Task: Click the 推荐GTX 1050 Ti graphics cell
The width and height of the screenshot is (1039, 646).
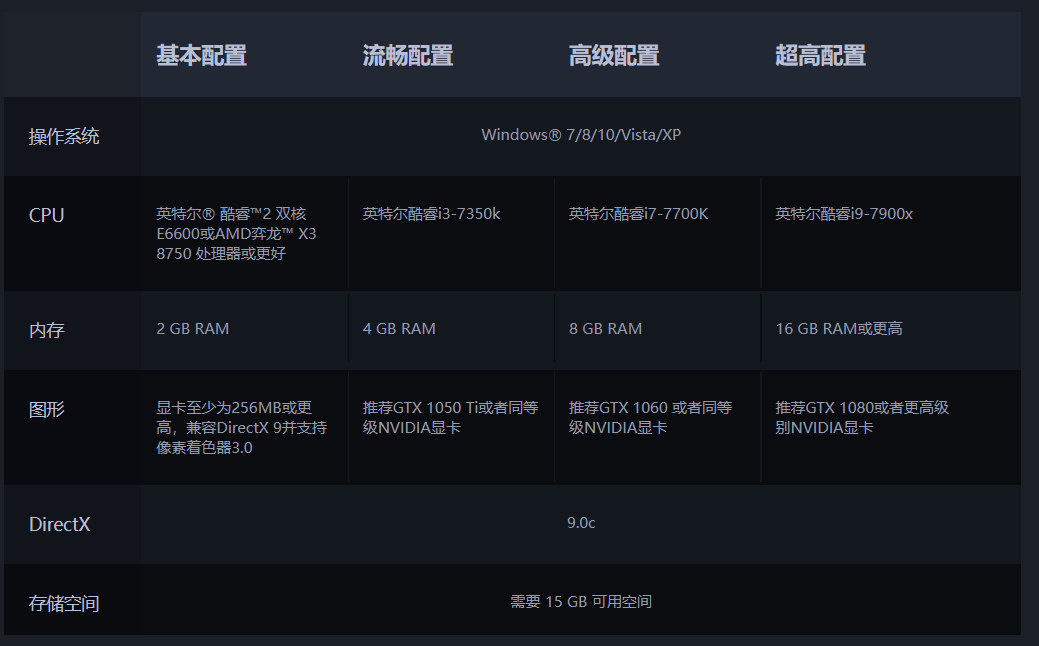Action: click(451, 417)
